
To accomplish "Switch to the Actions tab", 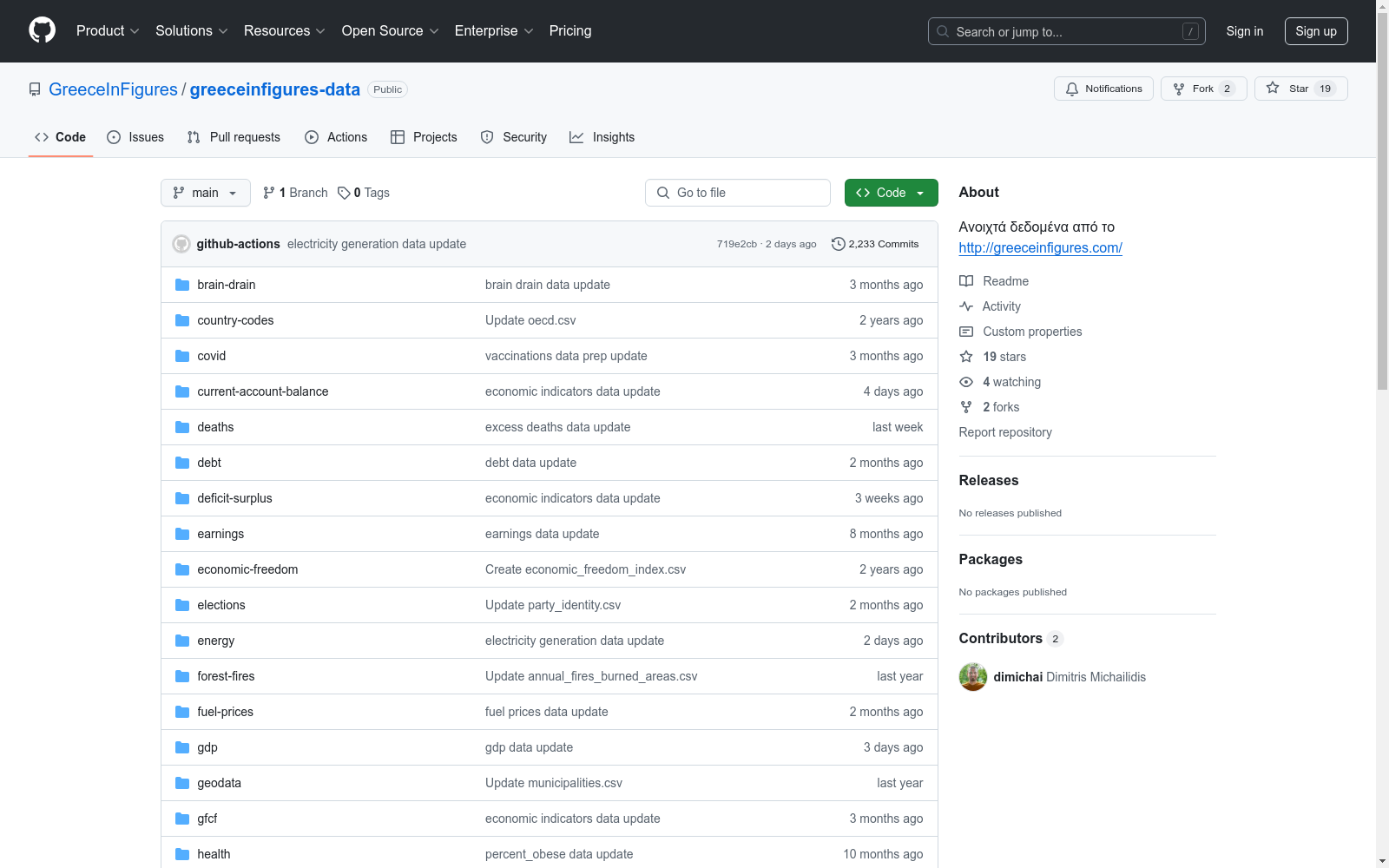I will click(336, 137).
